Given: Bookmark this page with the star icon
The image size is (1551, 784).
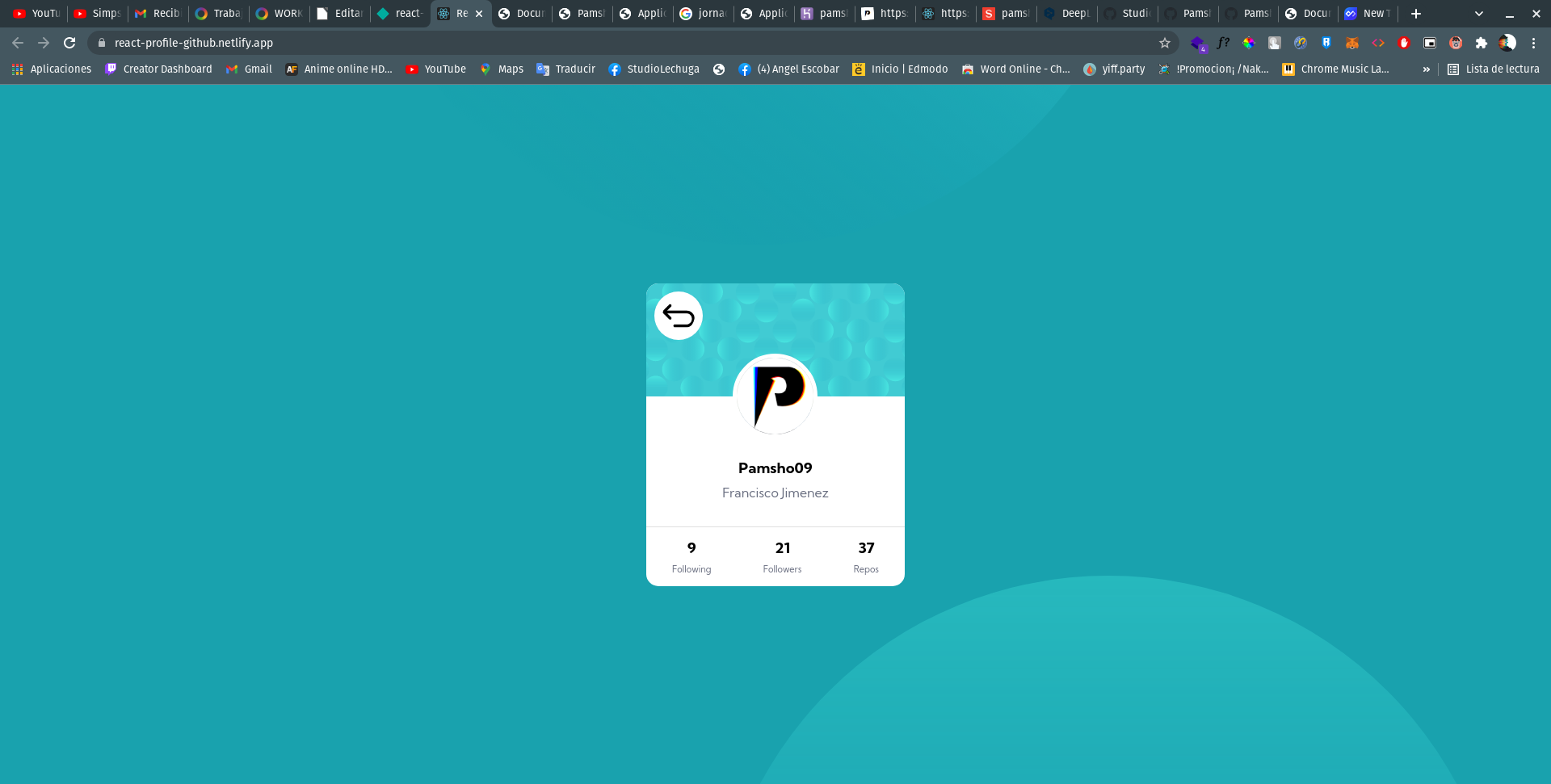Looking at the screenshot, I should coord(1165,43).
